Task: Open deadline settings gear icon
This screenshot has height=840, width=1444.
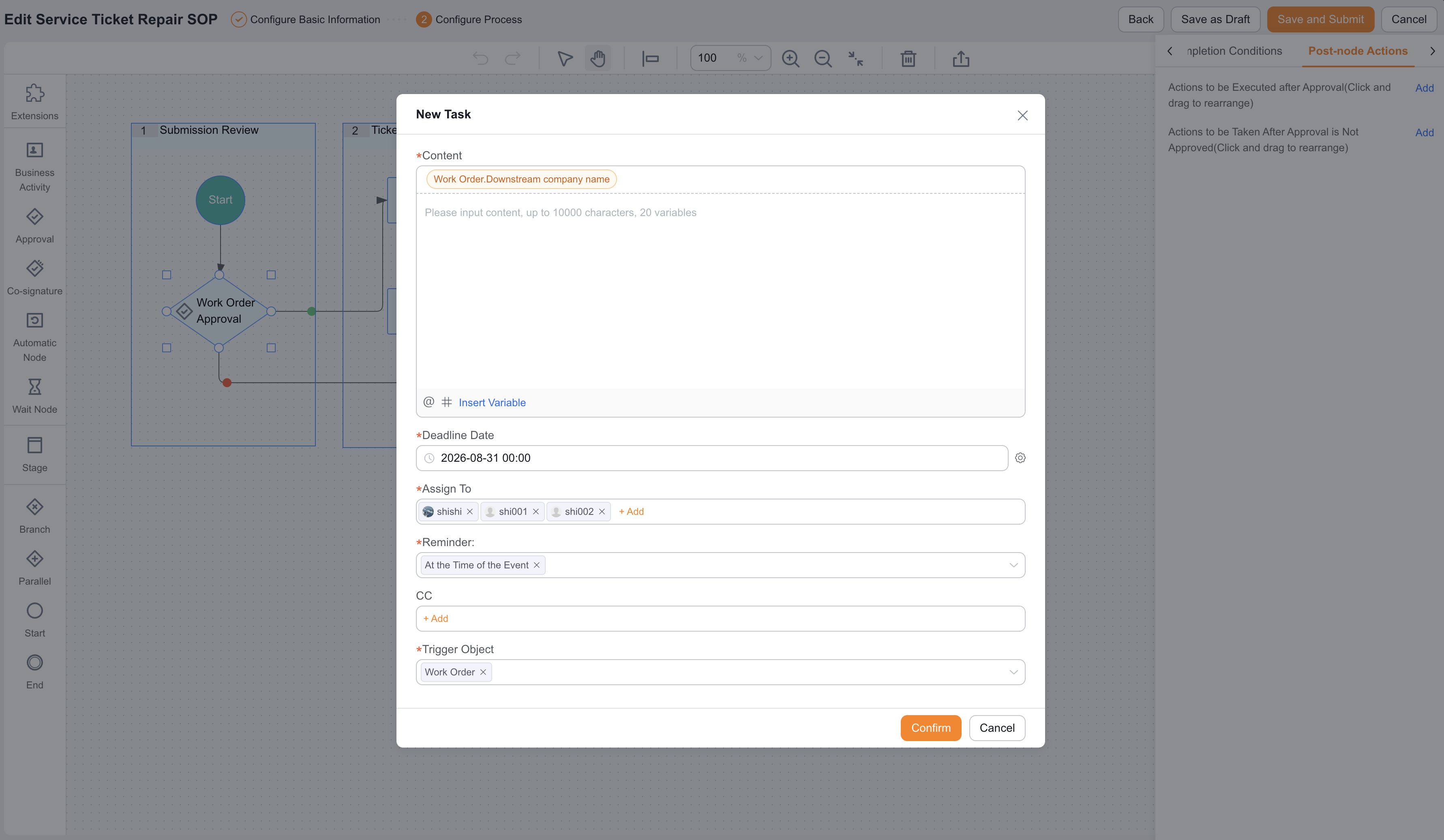Action: (x=1020, y=458)
